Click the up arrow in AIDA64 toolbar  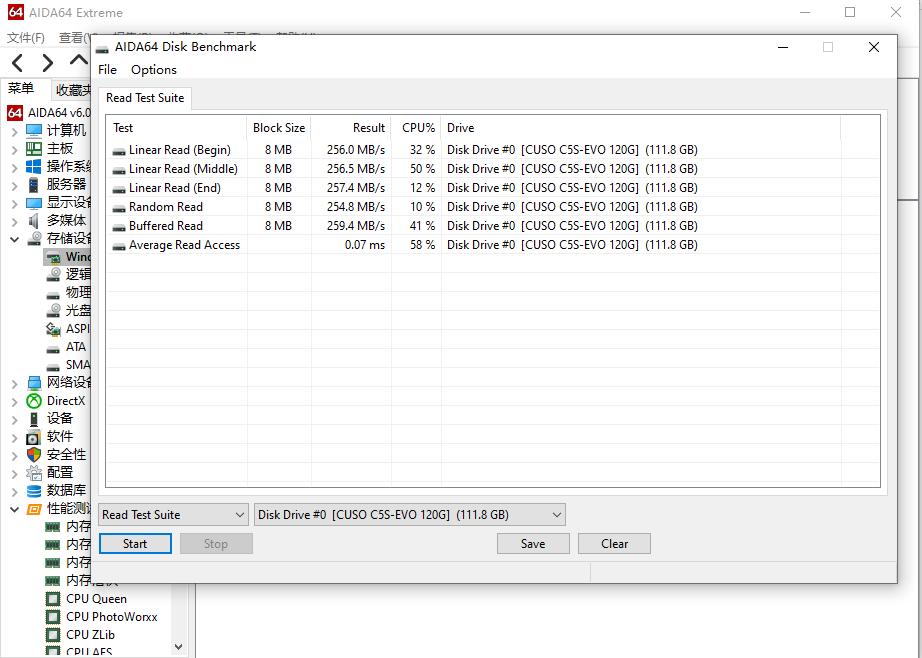pos(78,60)
